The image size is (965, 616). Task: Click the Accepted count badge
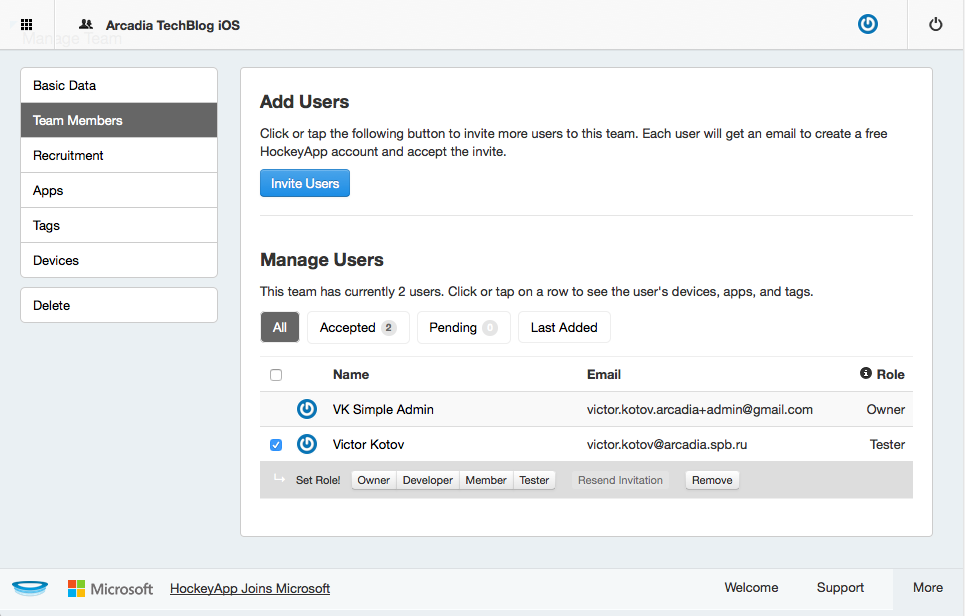click(388, 327)
